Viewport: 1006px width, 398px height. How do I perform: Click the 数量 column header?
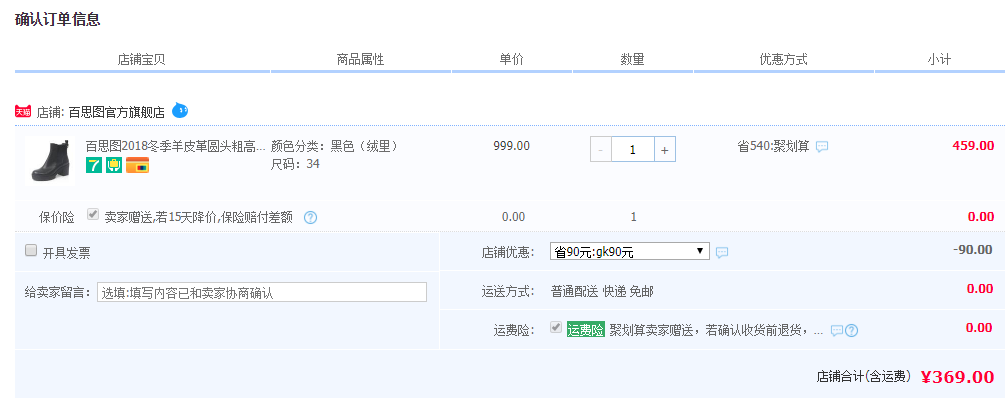pos(632,60)
